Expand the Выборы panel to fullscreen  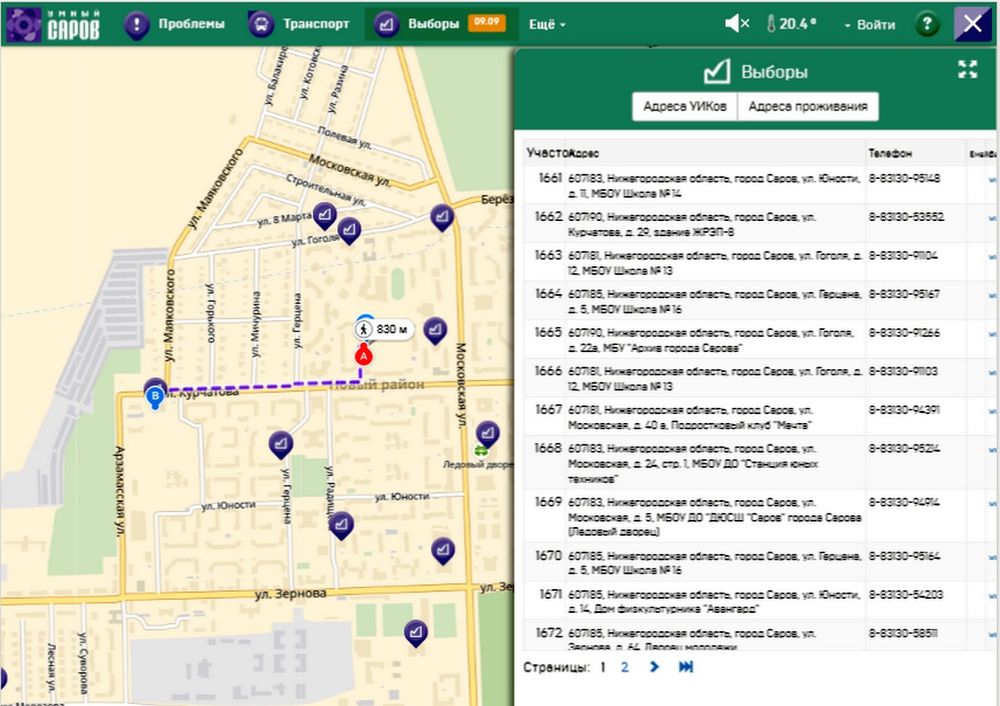pyautogui.click(x=967, y=69)
